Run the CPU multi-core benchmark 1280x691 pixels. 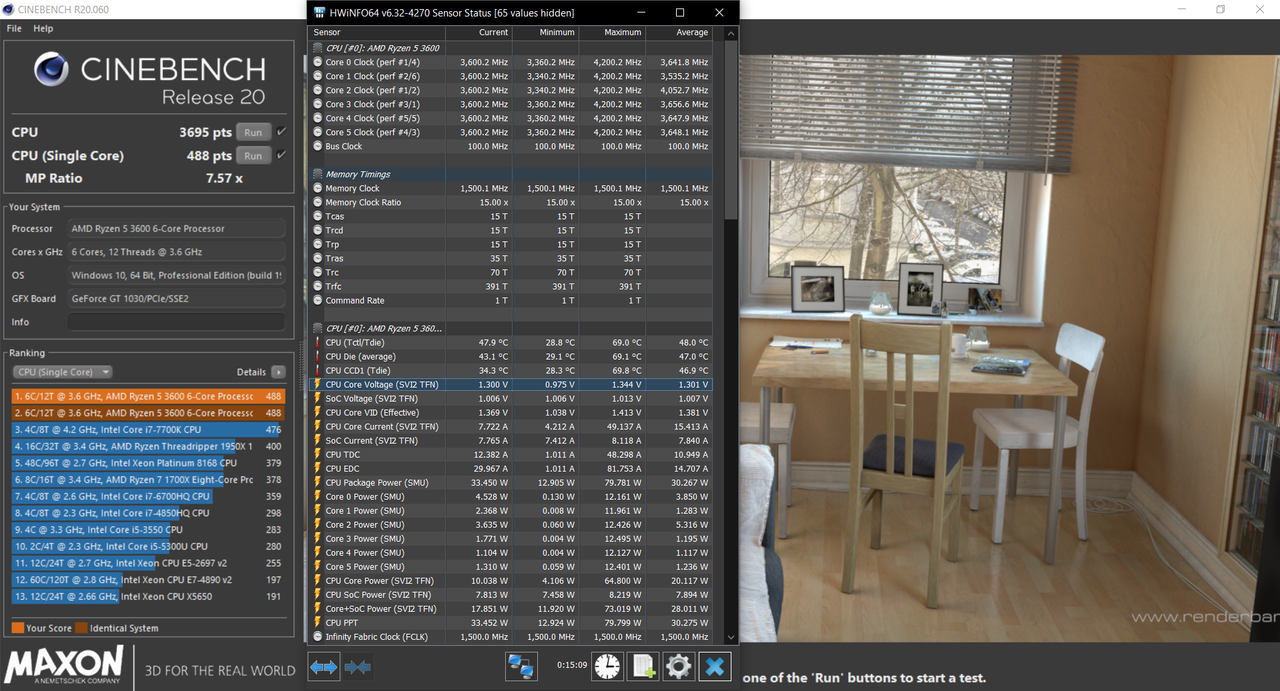[254, 132]
